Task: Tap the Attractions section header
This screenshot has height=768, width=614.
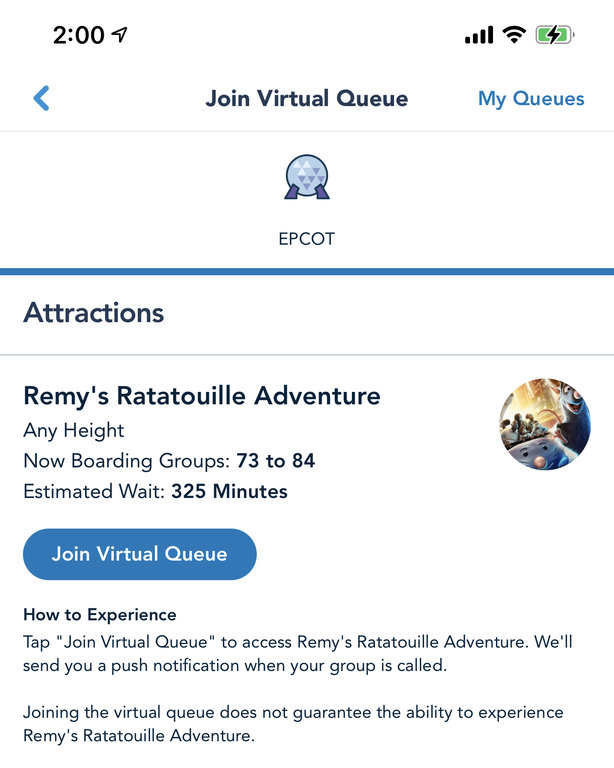Action: 94,312
